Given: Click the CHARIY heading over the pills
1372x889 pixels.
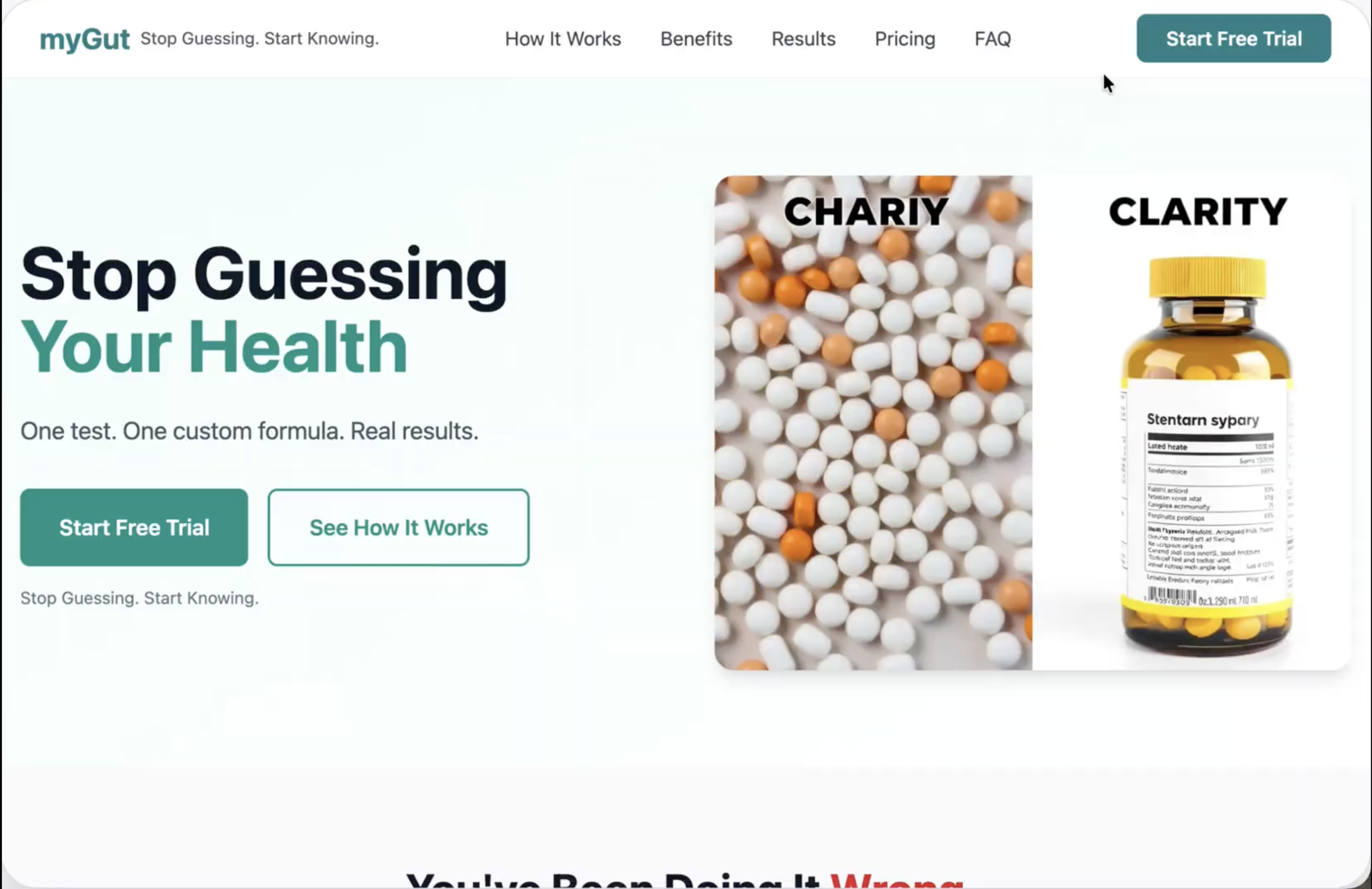Looking at the screenshot, I should 866,211.
